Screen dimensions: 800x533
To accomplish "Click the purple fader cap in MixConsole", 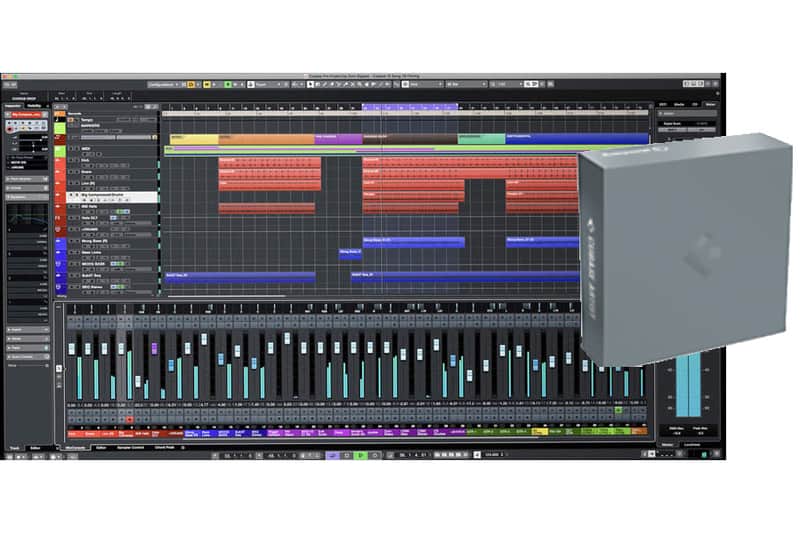I will [155, 348].
